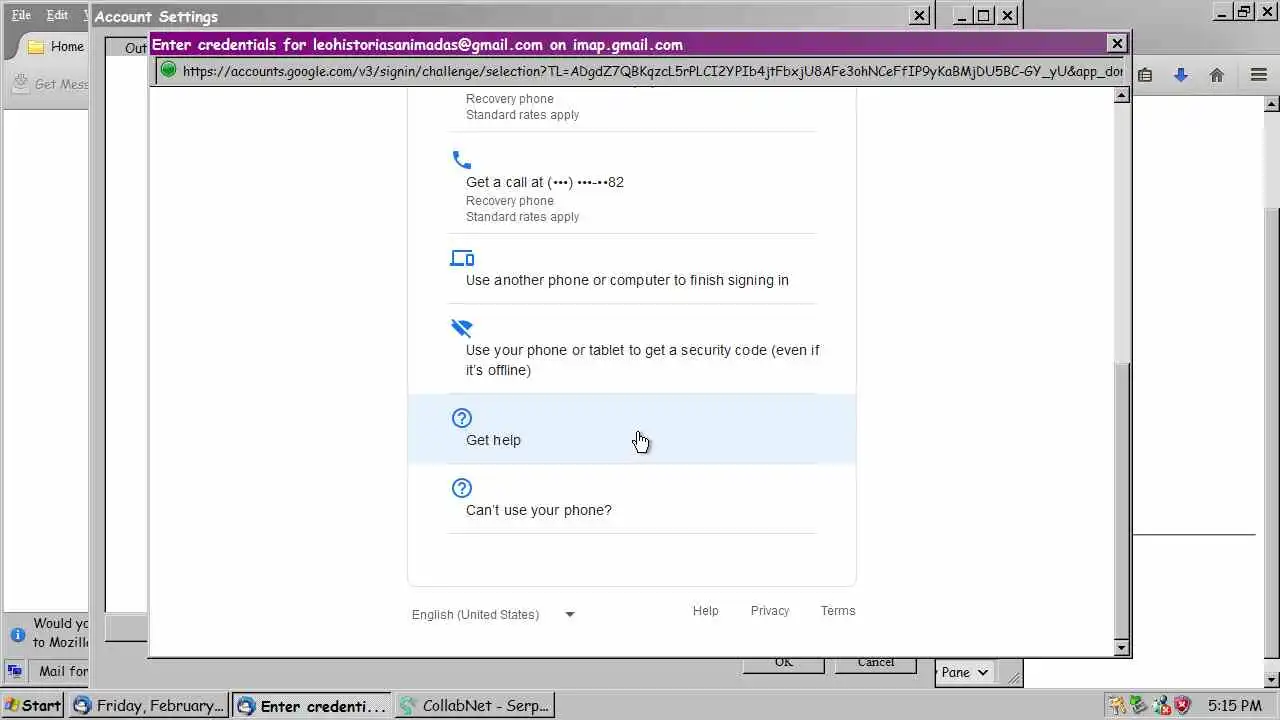Choose Use another phone or computer to finish signing in
Image resolution: width=1280 pixels, height=720 pixels.
[x=632, y=269]
